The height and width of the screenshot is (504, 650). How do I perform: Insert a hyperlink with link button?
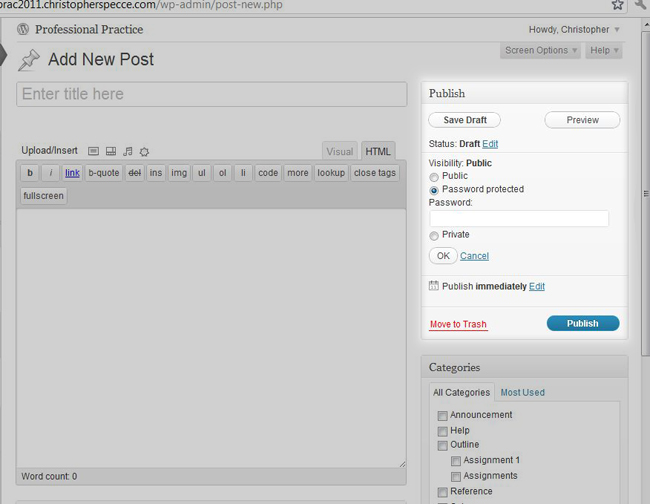(x=72, y=173)
